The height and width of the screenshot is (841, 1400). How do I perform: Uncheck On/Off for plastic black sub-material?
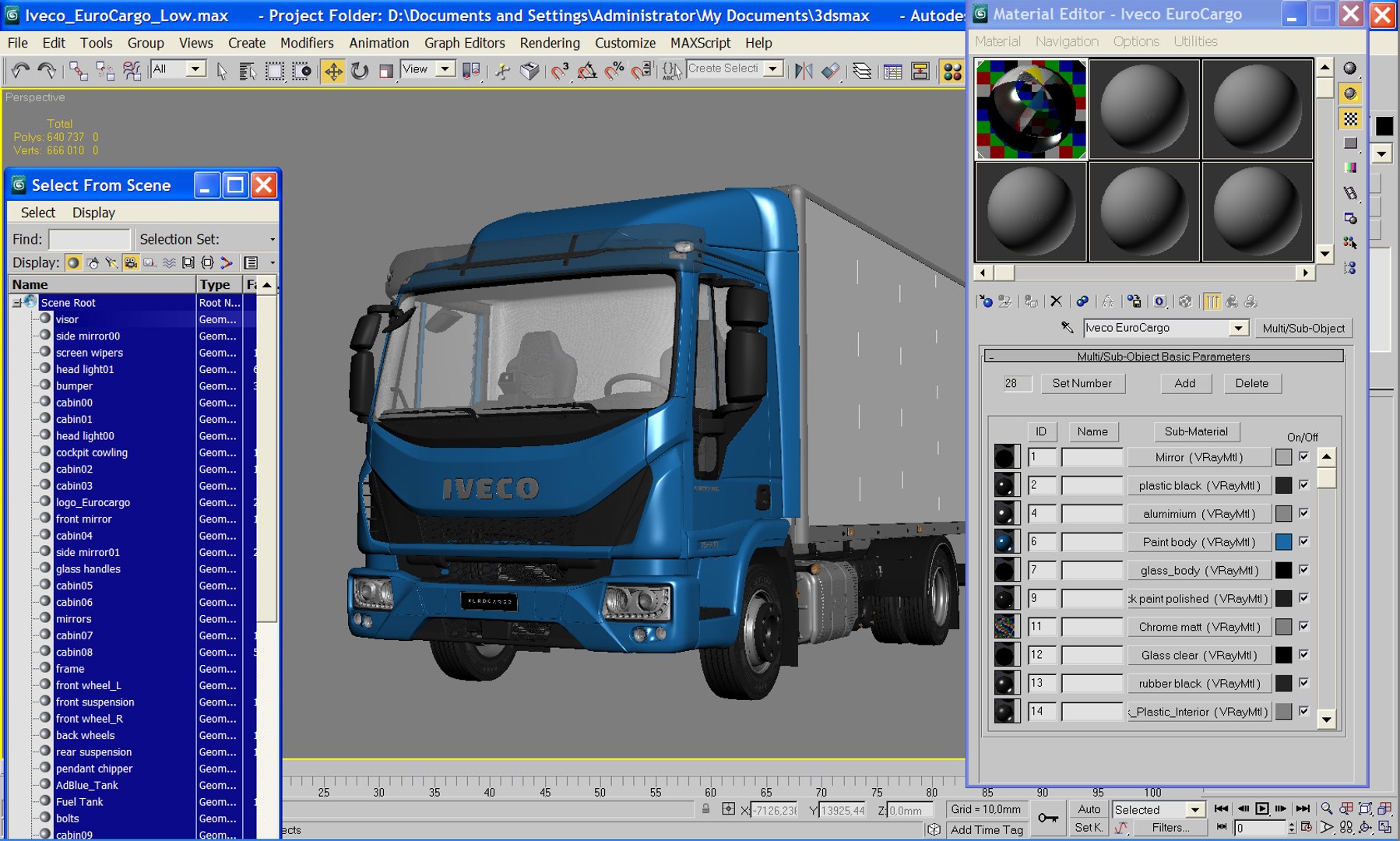(x=1304, y=485)
